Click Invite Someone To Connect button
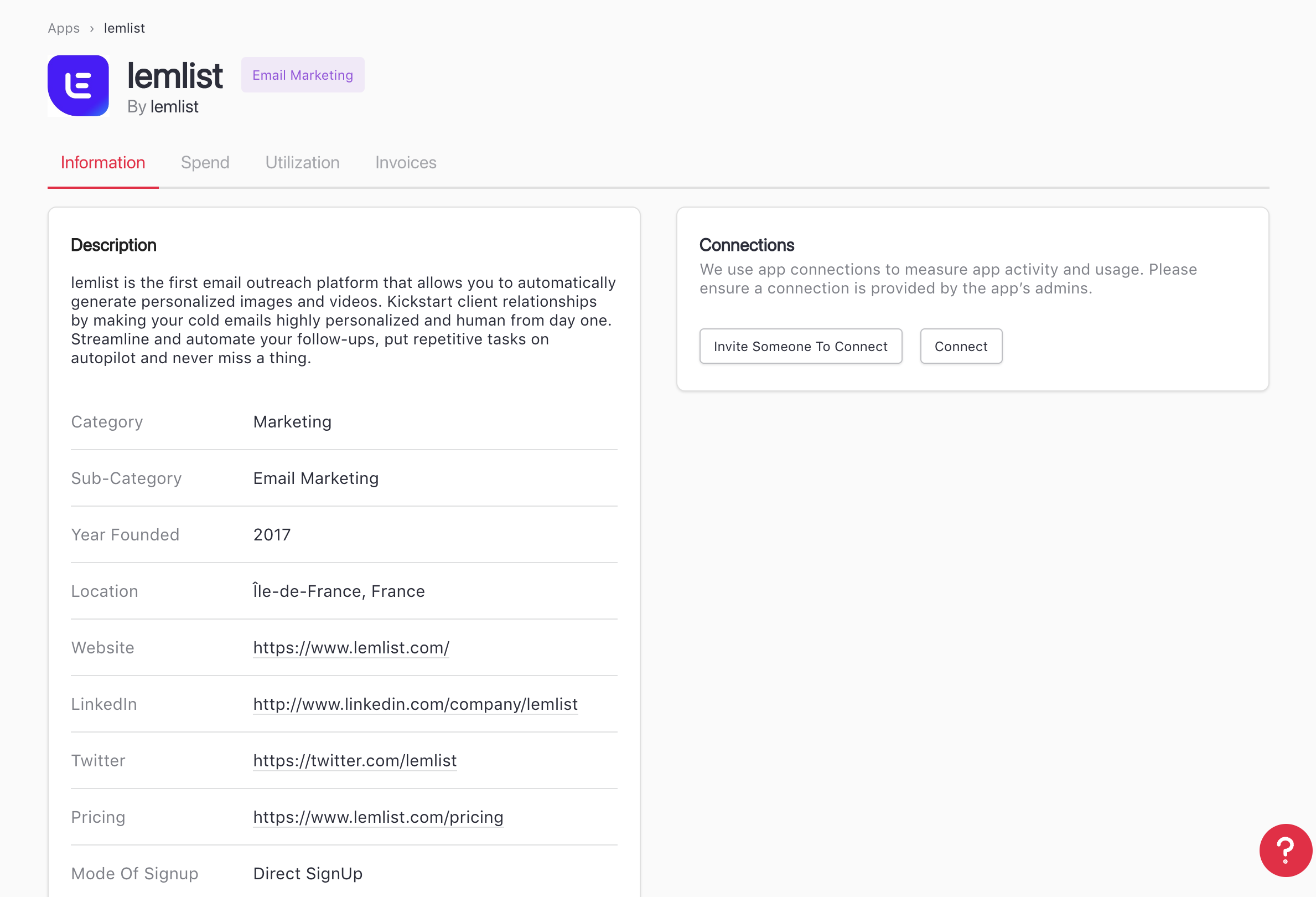Viewport: 1316px width, 897px height. (800, 346)
